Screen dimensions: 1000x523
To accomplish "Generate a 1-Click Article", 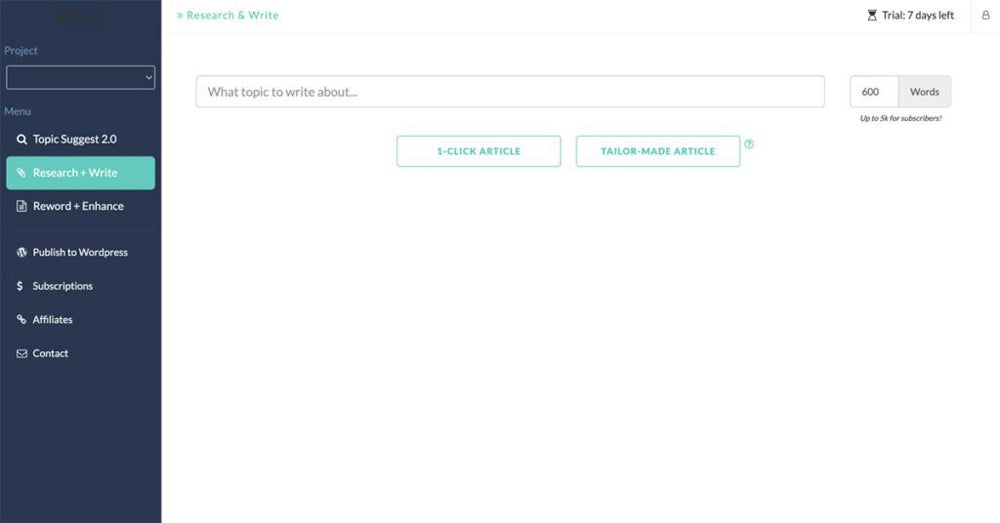I will [x=478, y=151].
